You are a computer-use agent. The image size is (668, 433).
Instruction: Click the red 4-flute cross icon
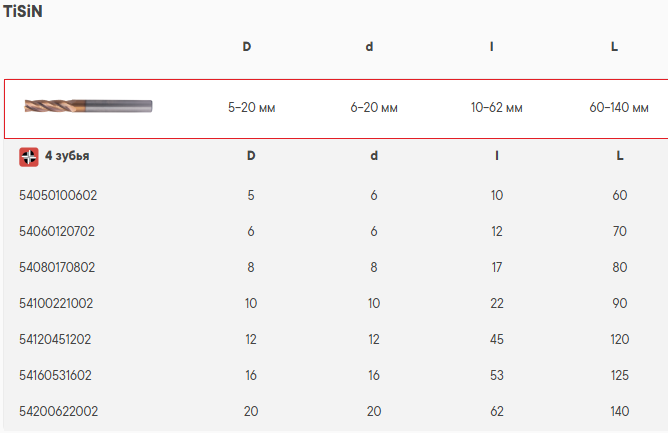pos(29,157)
